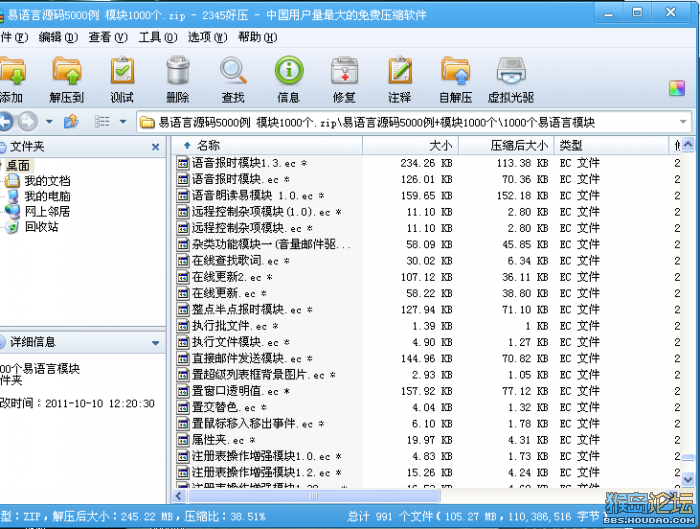Click the vertical scrollbar up arrow
Image resolution: width=700 pixels, height=529 pixels.
coord(688,144)
